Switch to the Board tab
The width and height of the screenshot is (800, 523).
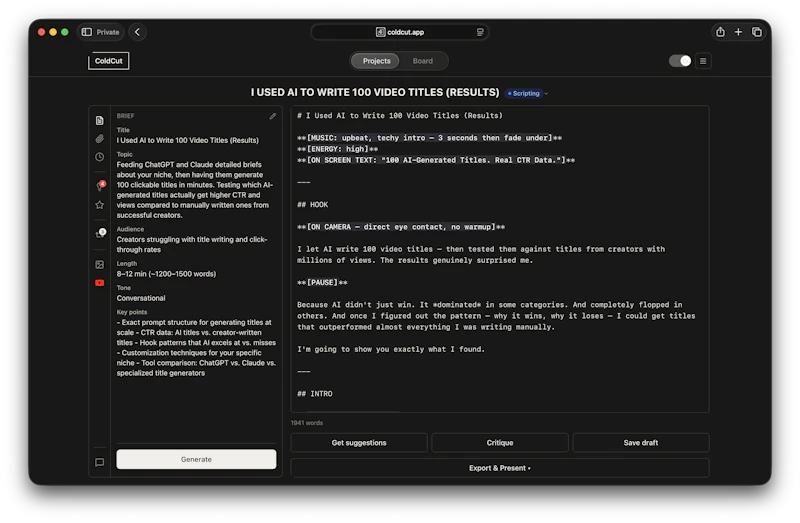422,61
